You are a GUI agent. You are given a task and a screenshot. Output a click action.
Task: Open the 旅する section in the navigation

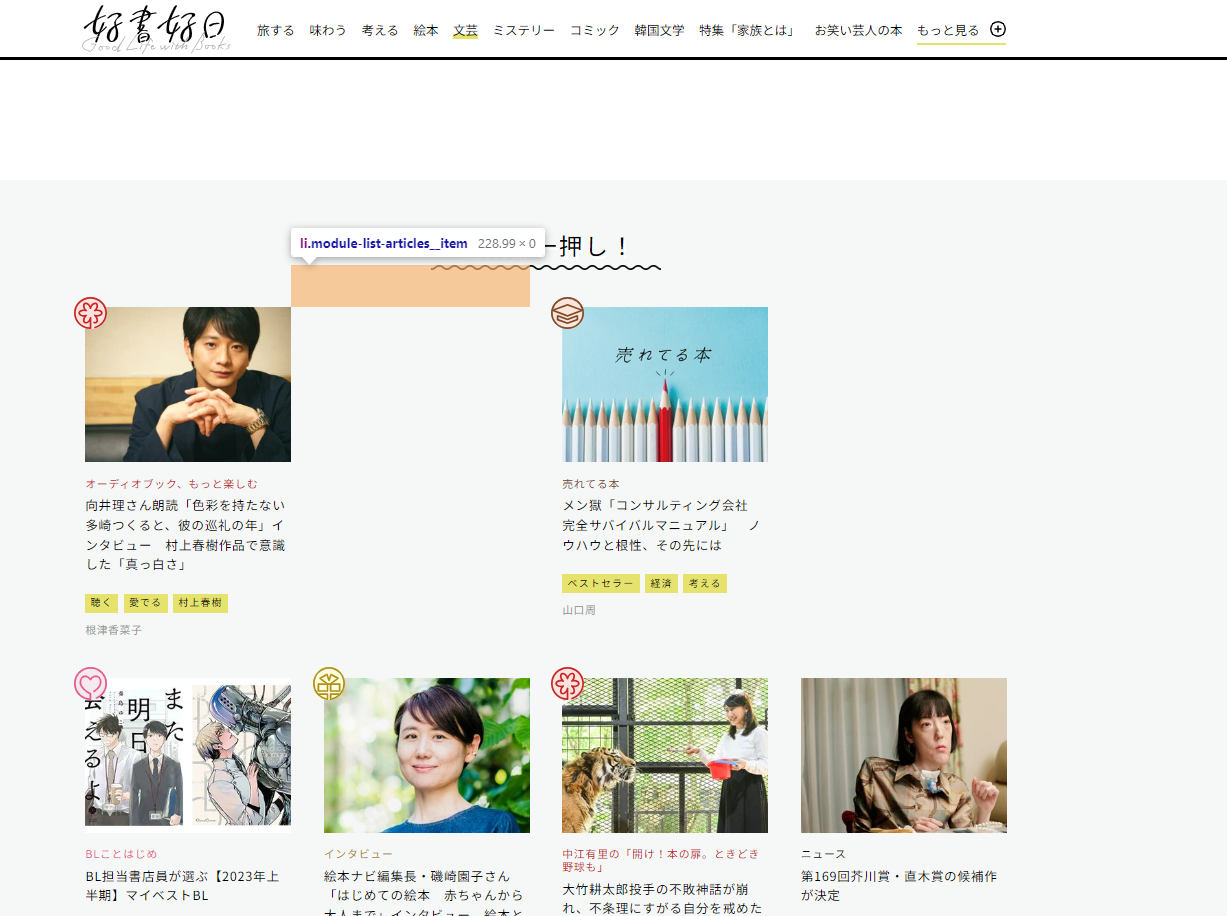[x=275, y=30]
